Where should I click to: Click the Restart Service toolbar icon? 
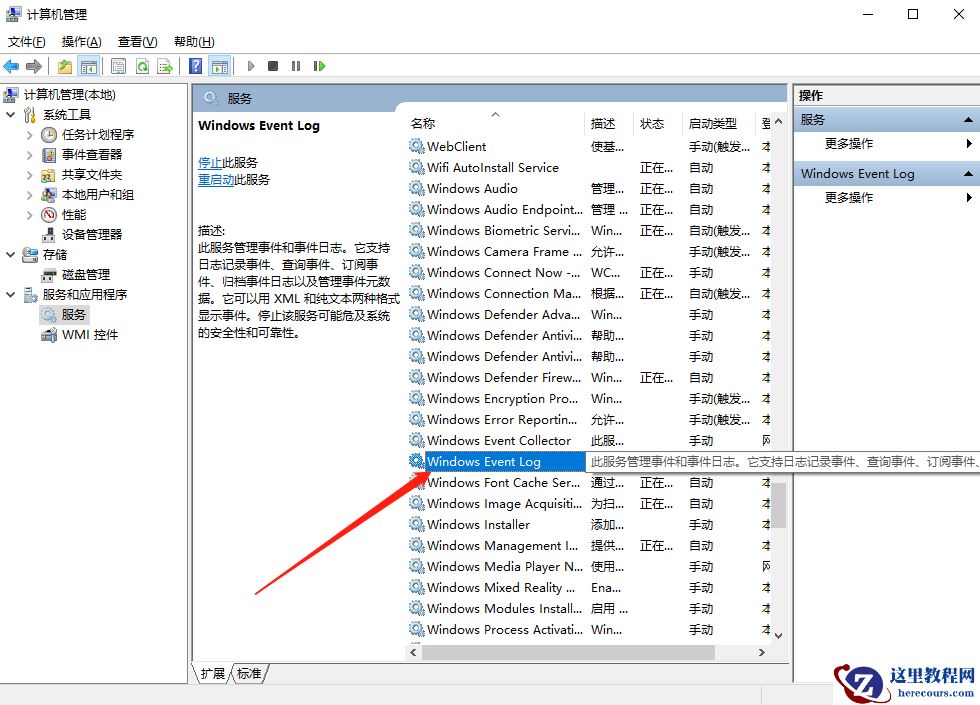tap(320, 66)
